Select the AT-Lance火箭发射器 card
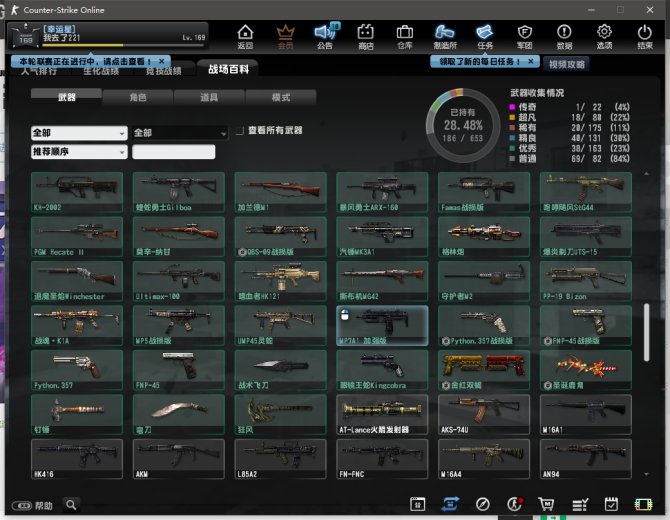 point(382,414)
